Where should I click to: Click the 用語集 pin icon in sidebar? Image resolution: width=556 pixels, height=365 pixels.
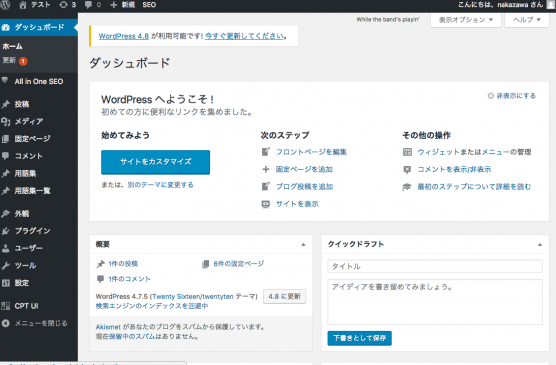(5, 173)
